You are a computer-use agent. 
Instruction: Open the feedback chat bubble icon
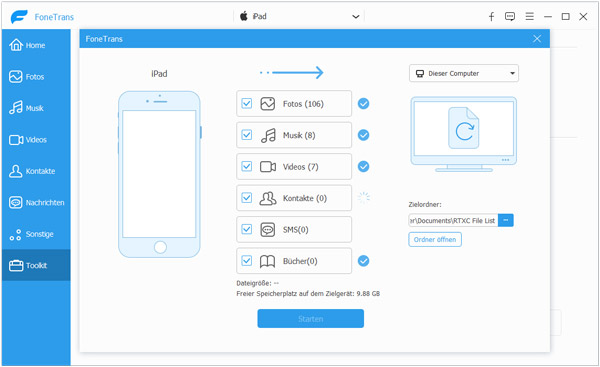click(x=510, y=16)
